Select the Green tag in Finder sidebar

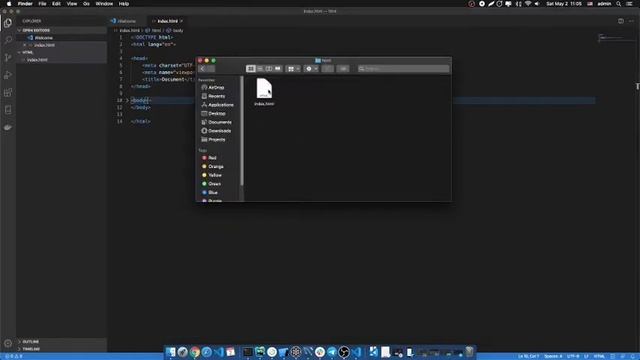[214, 184]
